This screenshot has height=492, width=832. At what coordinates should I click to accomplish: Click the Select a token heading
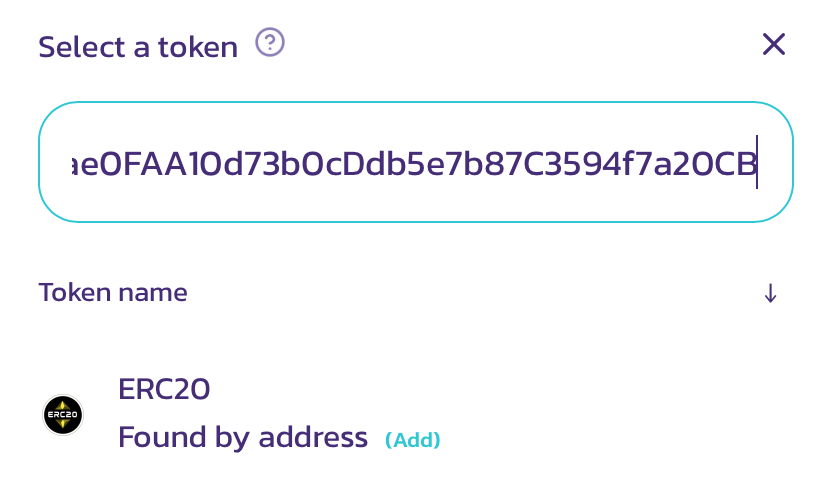coord(138,47)
